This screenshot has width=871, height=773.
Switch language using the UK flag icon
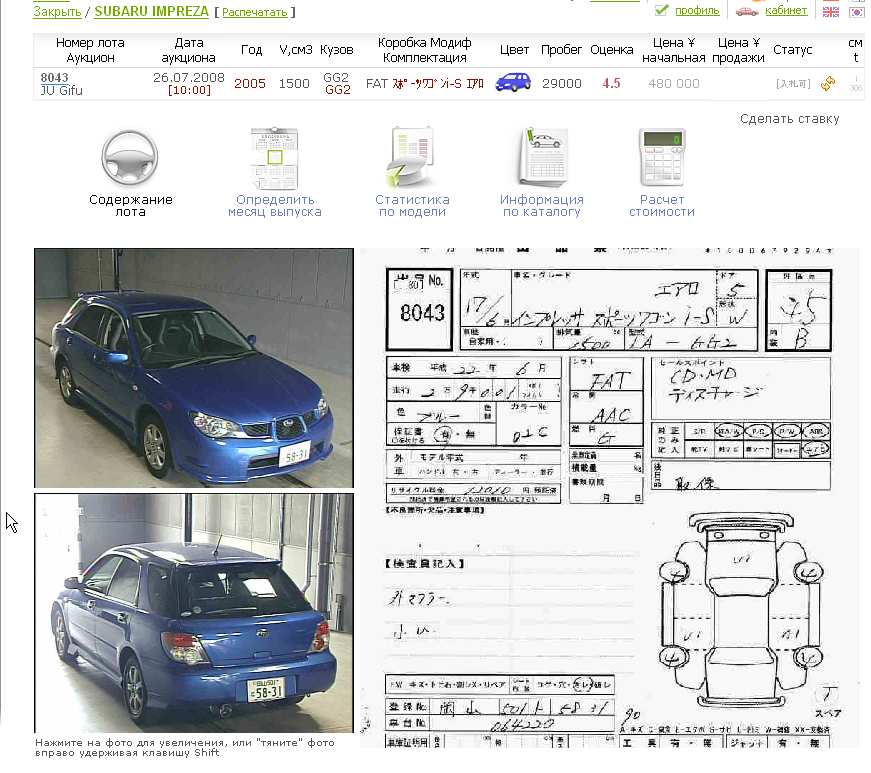click(x=831, y=11)
